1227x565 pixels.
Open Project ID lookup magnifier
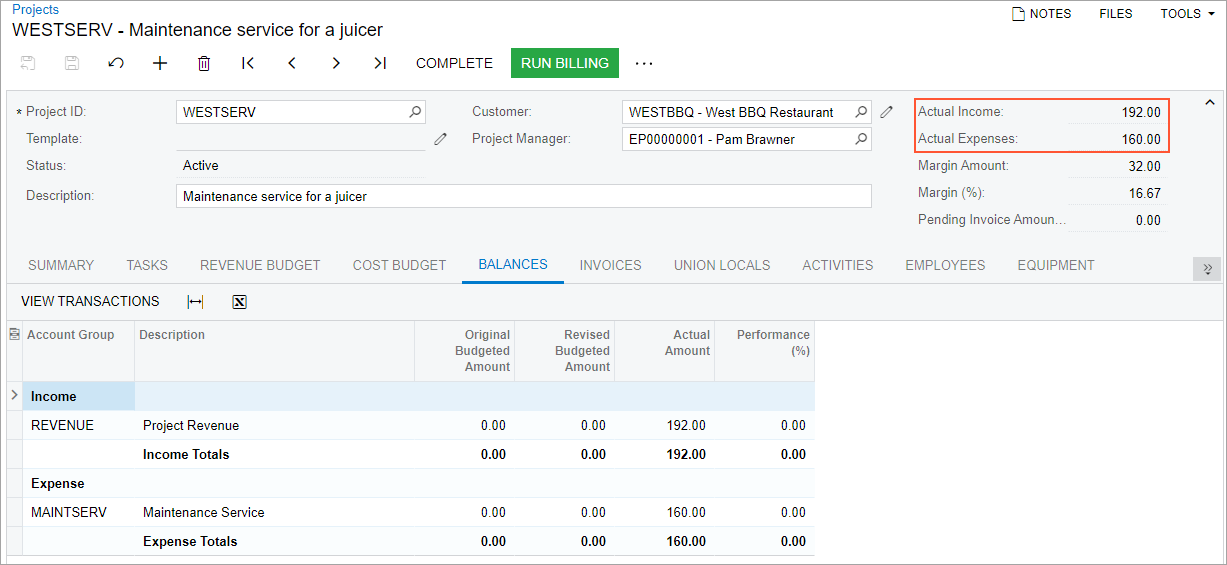click(416, 112)
